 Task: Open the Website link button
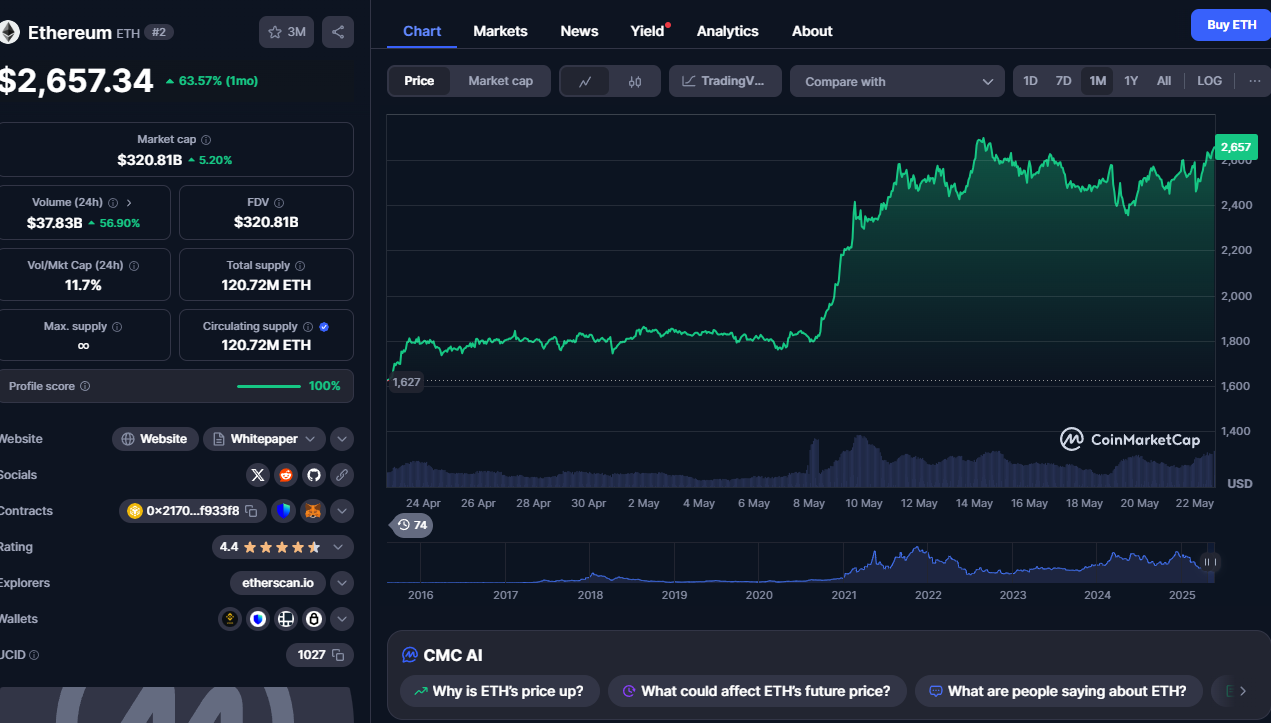pos(155,439)
